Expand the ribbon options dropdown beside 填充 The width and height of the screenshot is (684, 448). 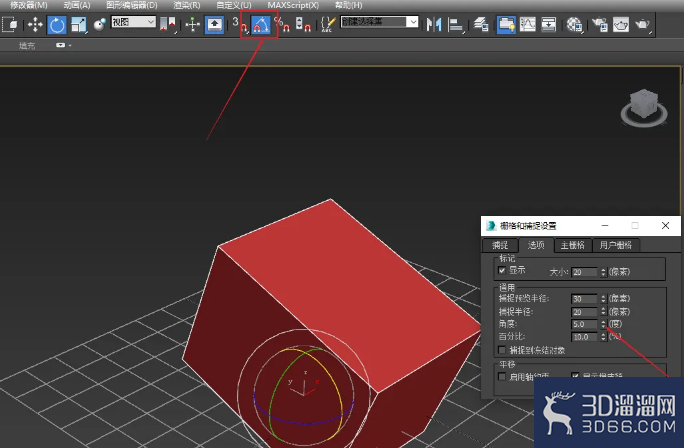click(x=63, y=45)
